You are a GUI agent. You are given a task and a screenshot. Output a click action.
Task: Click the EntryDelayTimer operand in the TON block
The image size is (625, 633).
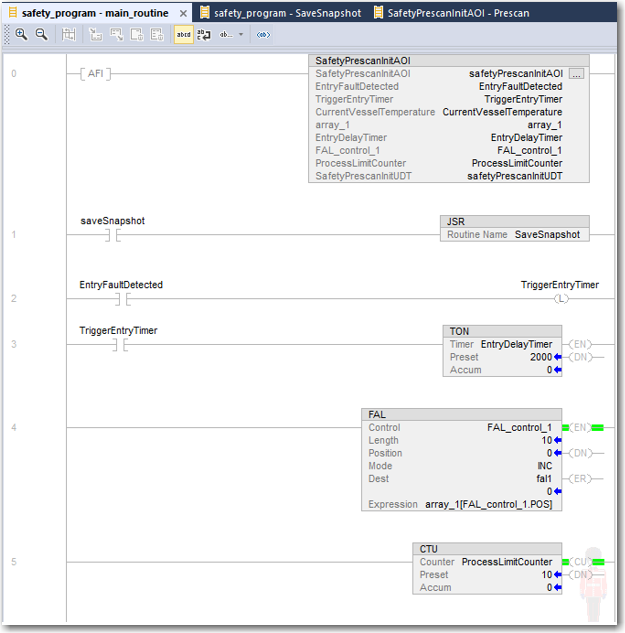[516, 344]
